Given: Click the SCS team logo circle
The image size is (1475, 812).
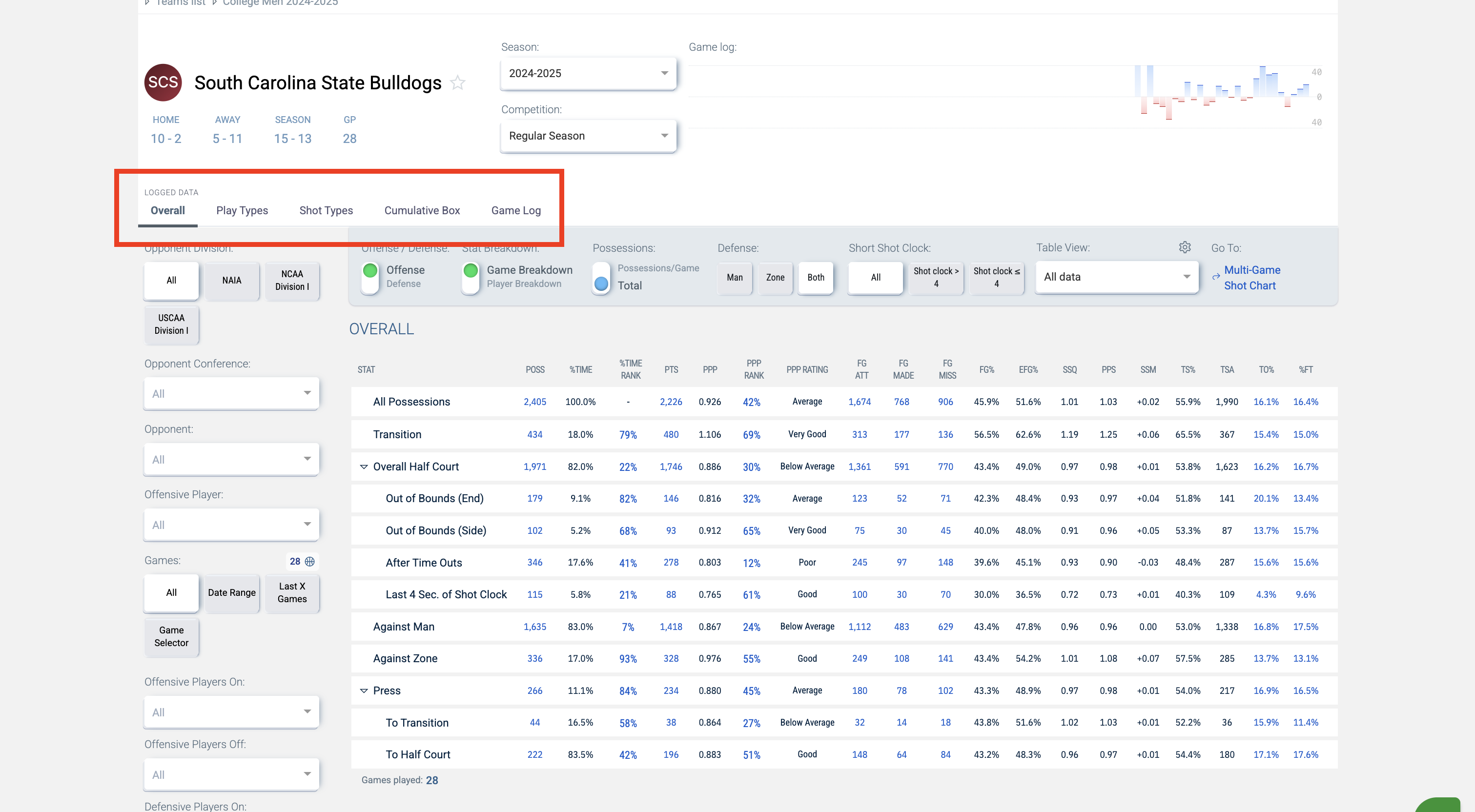Looking at the screenshot, I should click(x=163, y=82).
